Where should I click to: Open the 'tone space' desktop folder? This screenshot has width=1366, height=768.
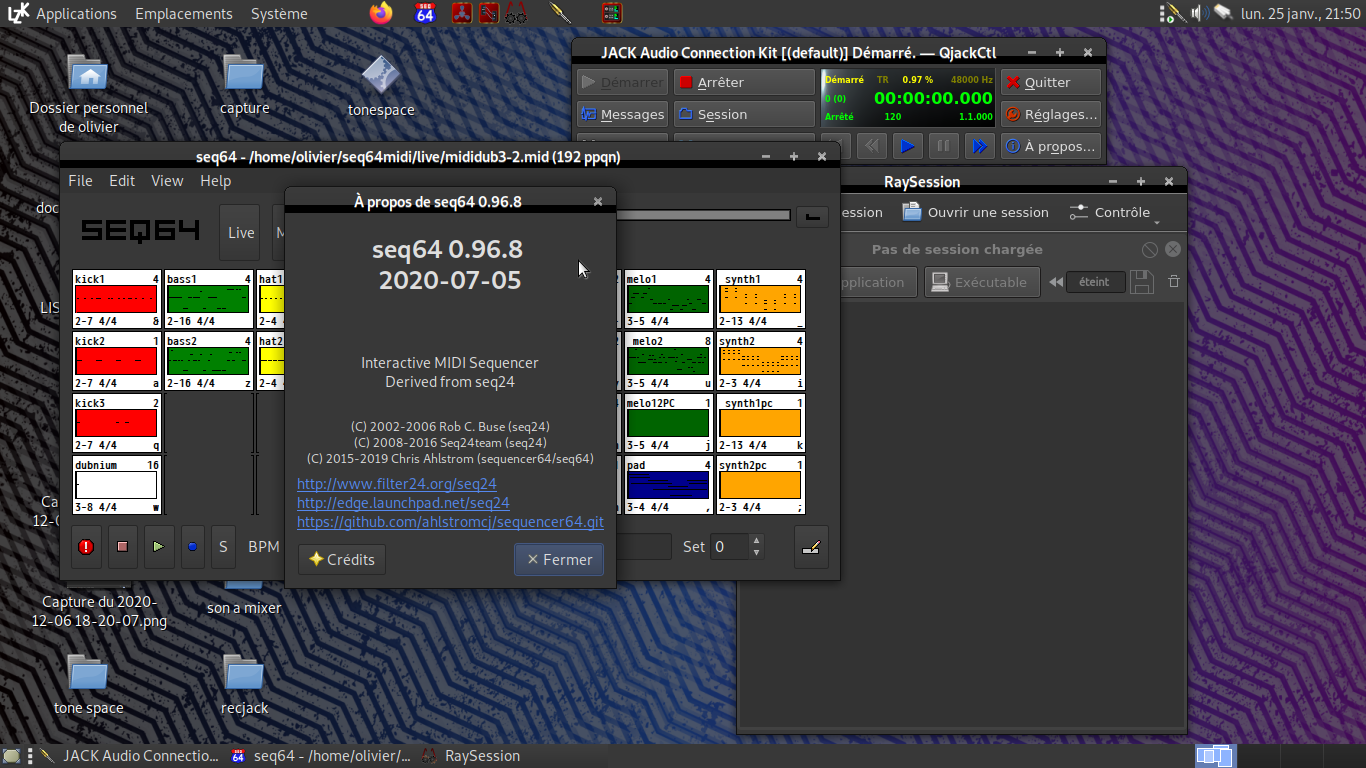[89, 685]
